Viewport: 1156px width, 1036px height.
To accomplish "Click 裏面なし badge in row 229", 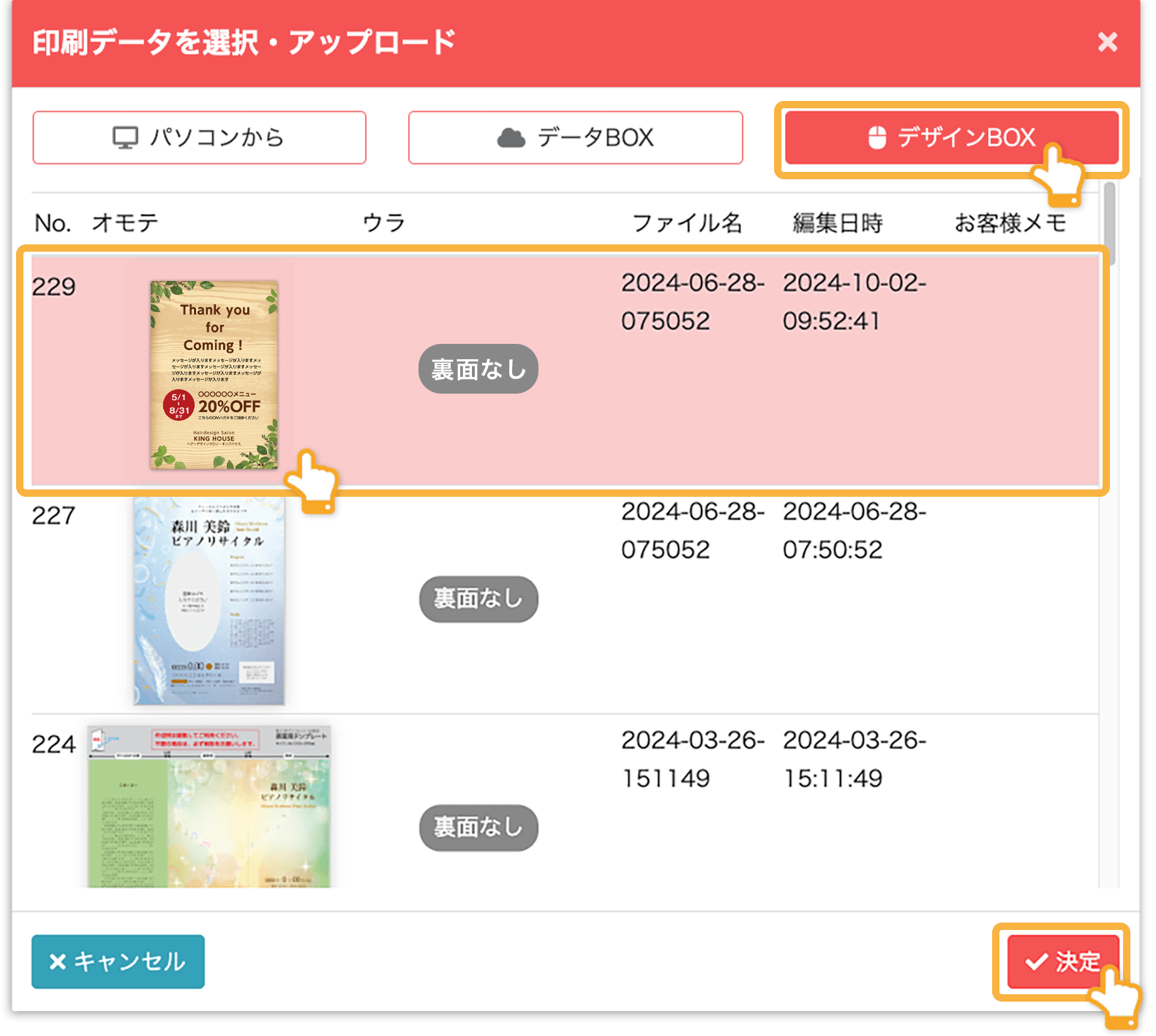I will coord(478,369).
